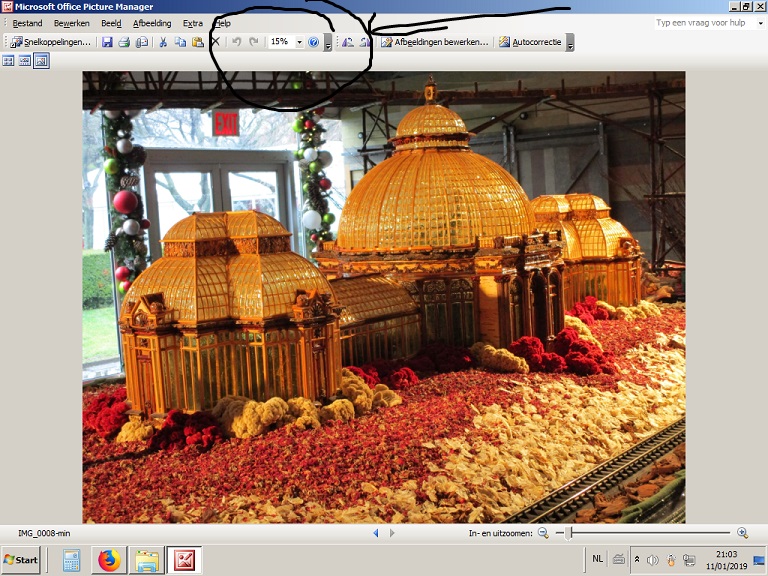Click the Autocorrectie button
Image resolution: width=768 pixels, height=576 pixels.
(x=531, y=42)
